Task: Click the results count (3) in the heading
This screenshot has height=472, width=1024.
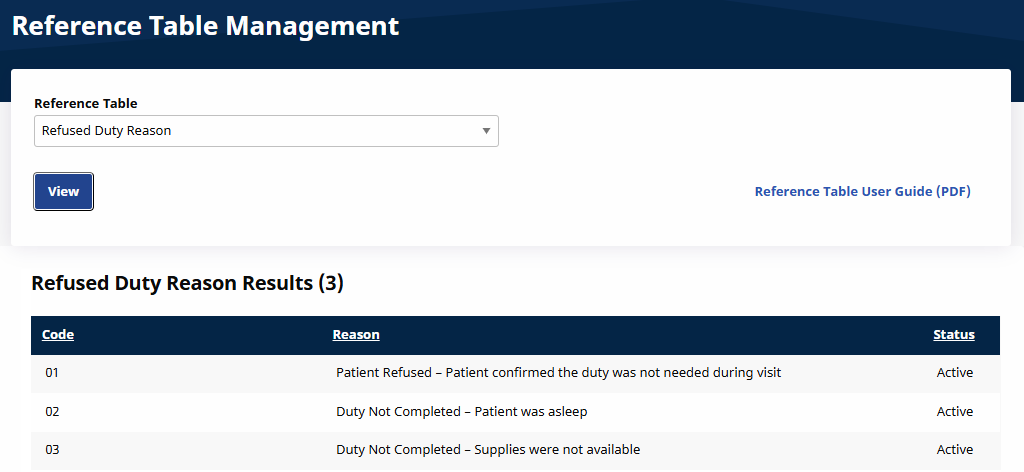Action: (331, 284)
